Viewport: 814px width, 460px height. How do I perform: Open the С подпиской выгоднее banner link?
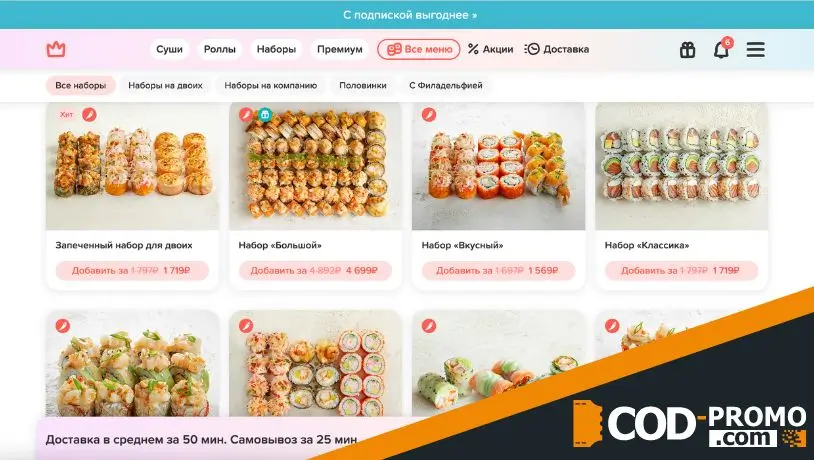coord(410,15)
